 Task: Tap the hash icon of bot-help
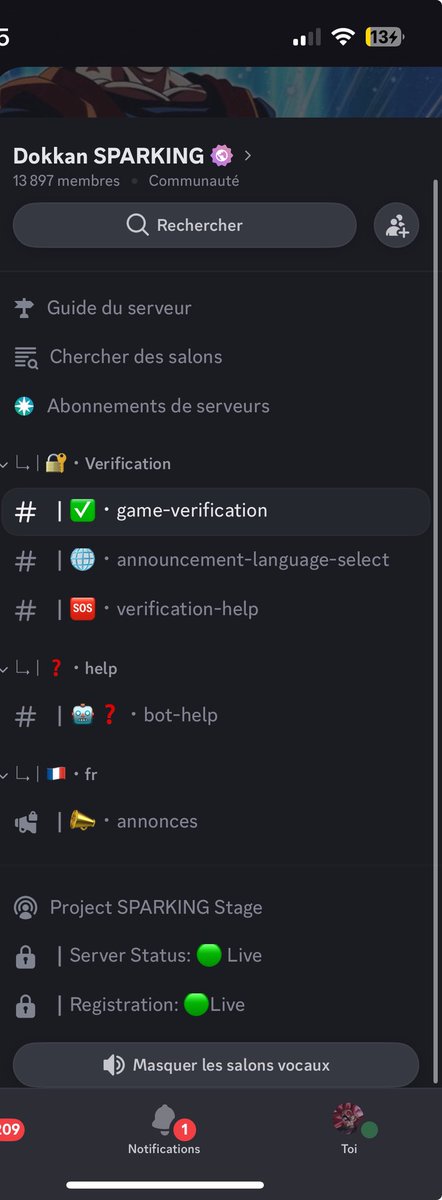(x=25, y=715)
